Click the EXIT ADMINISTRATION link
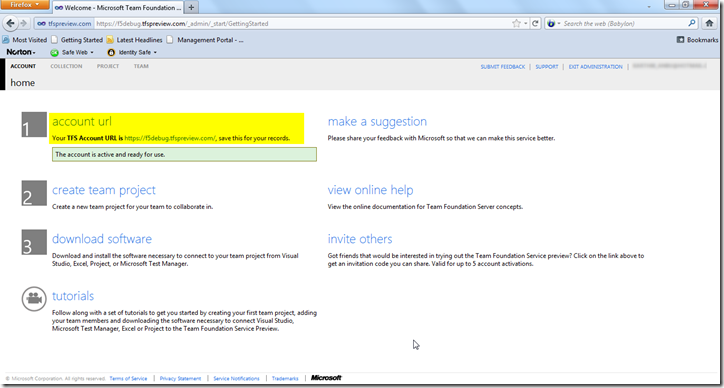Screen dimensions: 724x388 point(596,67)
